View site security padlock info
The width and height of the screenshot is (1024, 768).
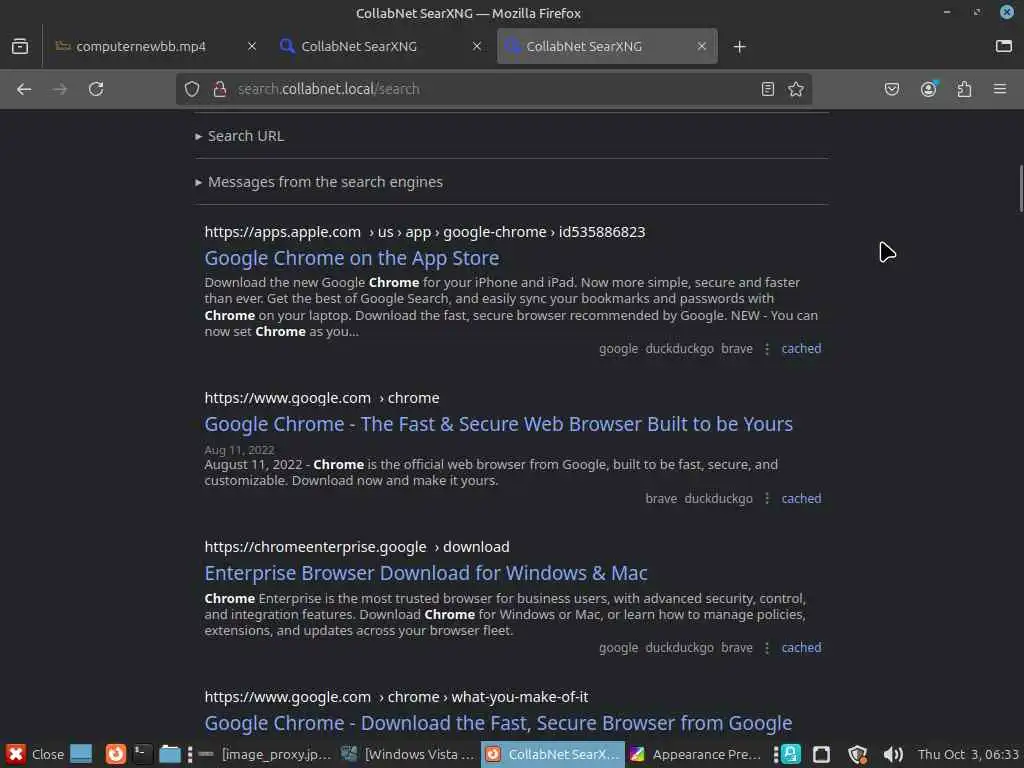tap(220, 89)
